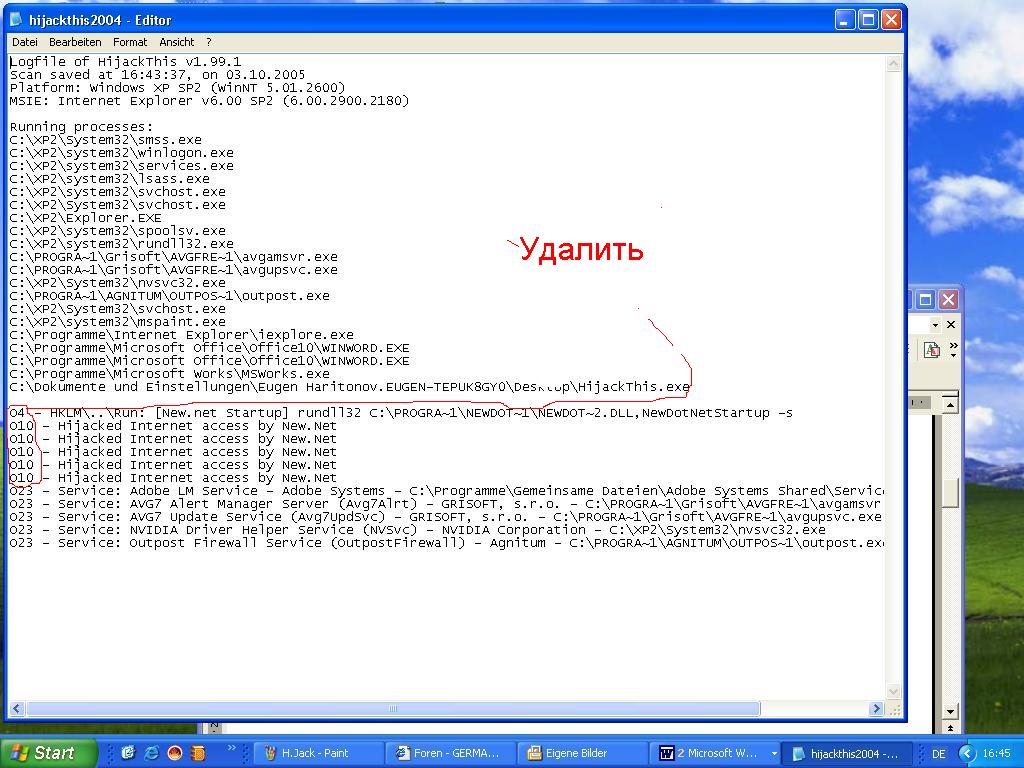Open the ? help menu
Image resolution: width=1024 pixels, height=768 pixels.
point(209,42)
